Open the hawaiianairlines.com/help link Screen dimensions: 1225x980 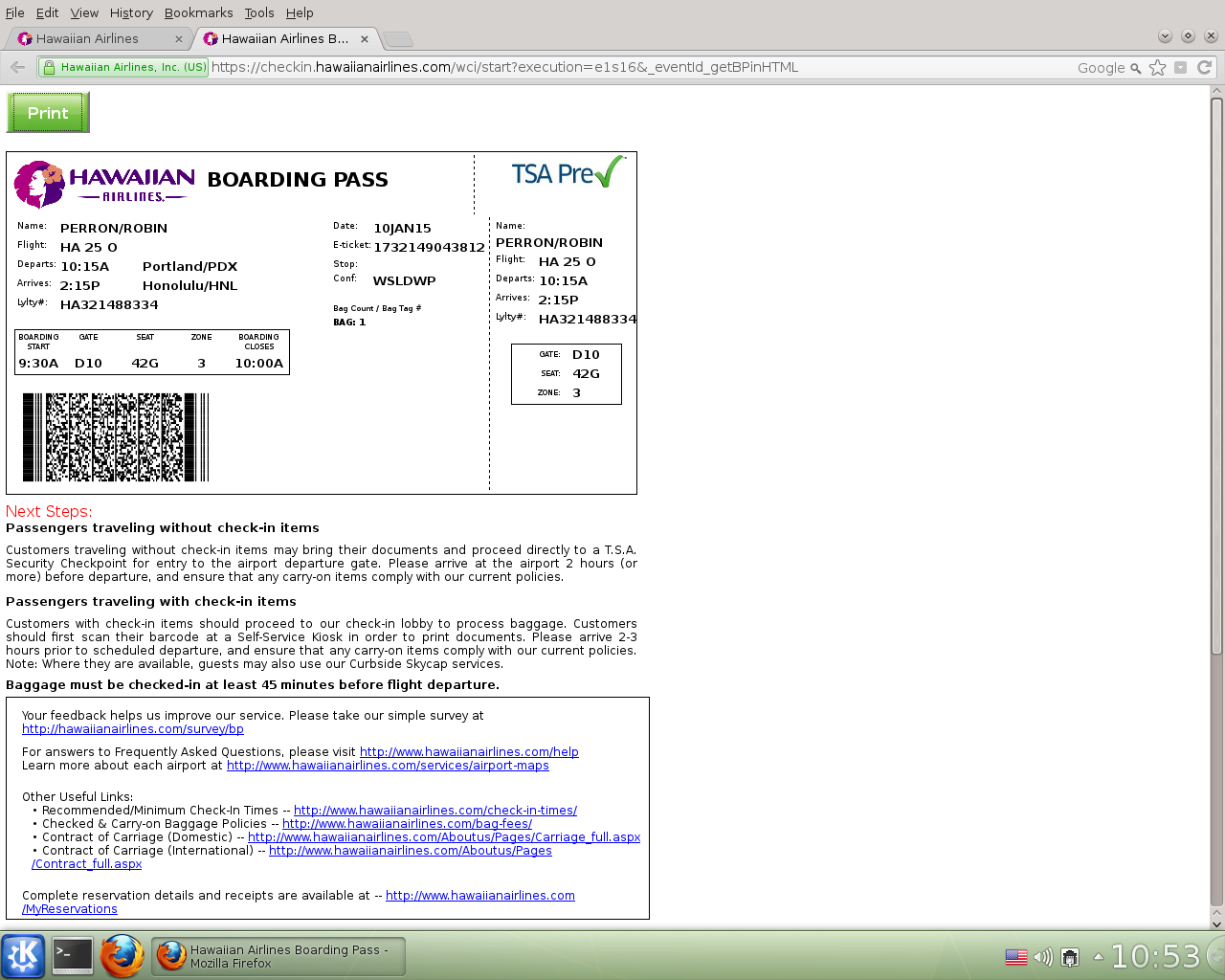tap(469, 752)
